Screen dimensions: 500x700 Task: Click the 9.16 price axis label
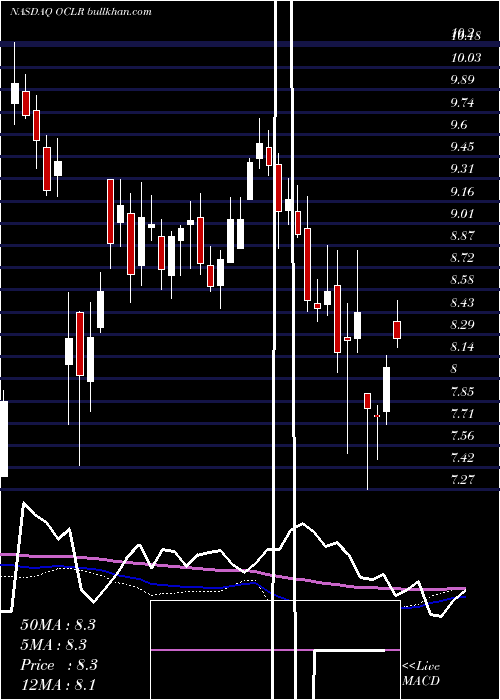coord(462,192)
